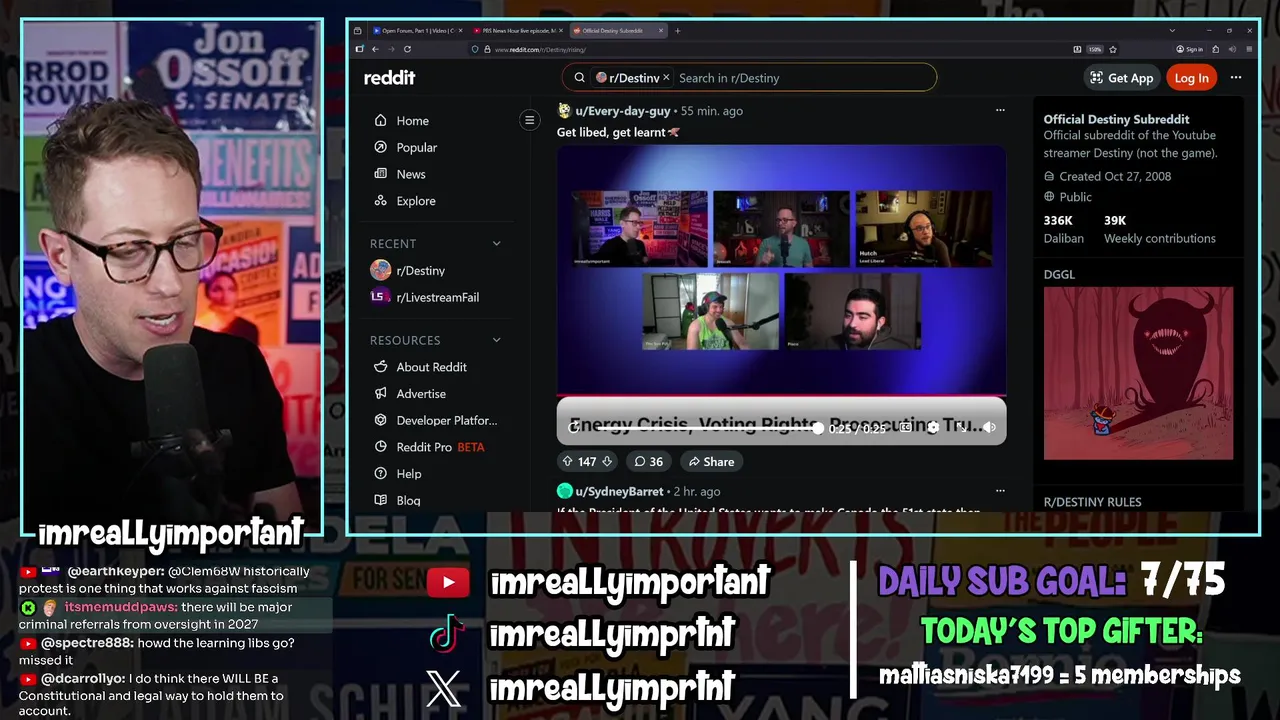
Task: Open a new browser tab
Action: 677,31
